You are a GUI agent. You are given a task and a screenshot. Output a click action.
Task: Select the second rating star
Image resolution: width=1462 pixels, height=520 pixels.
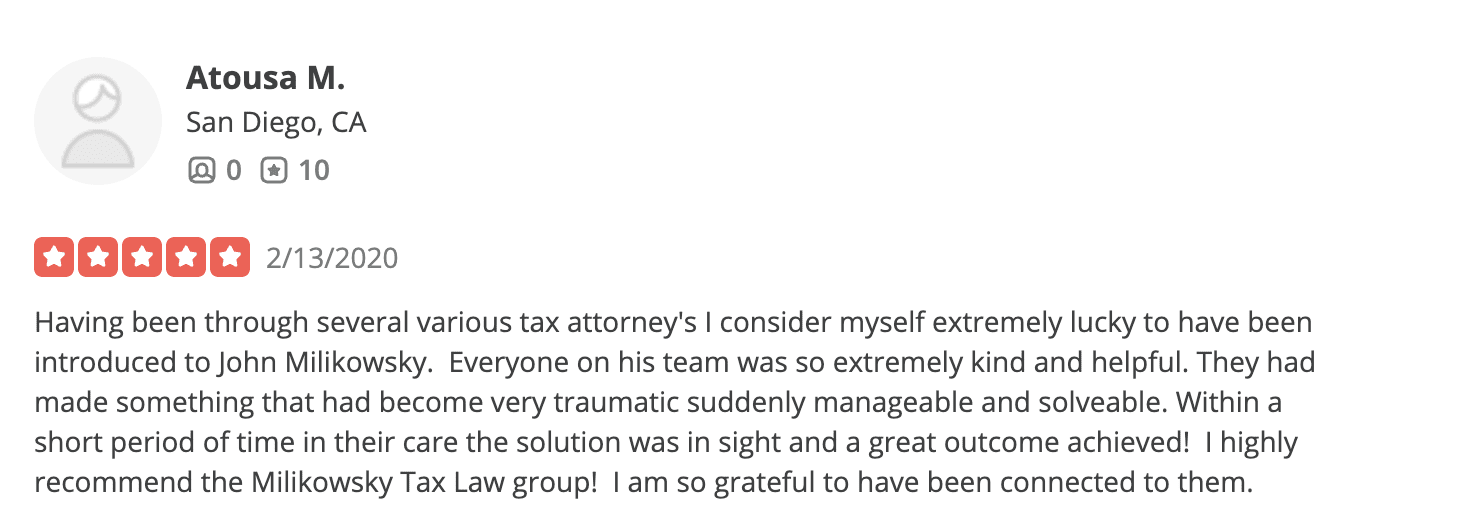pyautogui.click(x=98, y=258)
